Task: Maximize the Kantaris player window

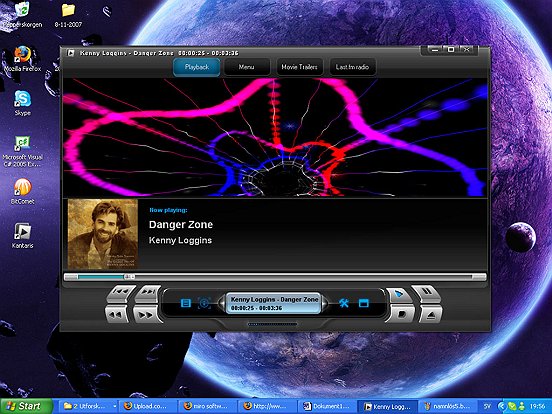Action: [451, 50]
